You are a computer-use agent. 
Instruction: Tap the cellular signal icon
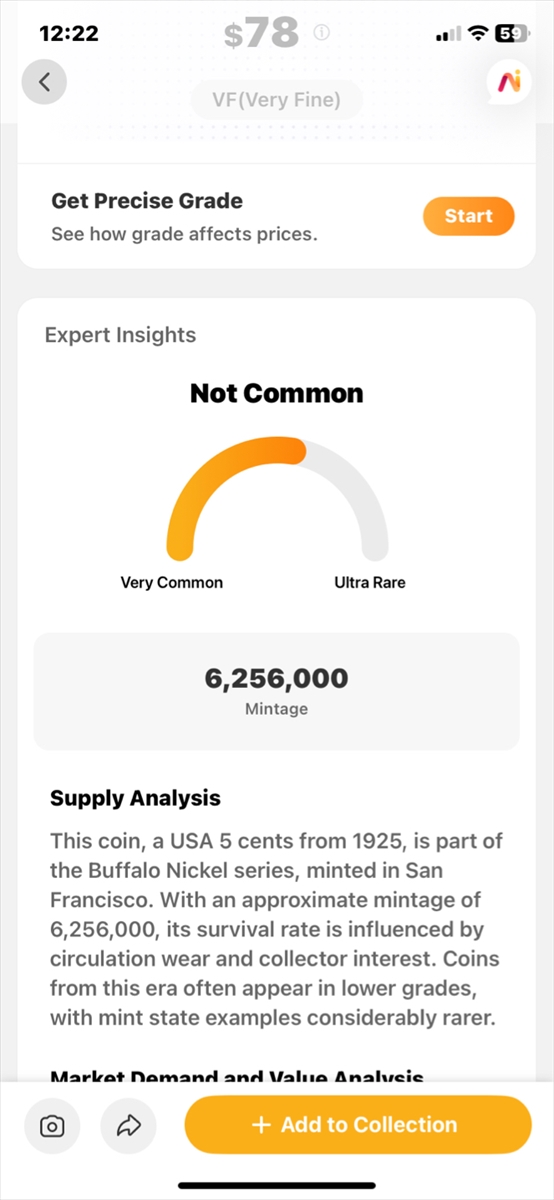pos(446,34)
